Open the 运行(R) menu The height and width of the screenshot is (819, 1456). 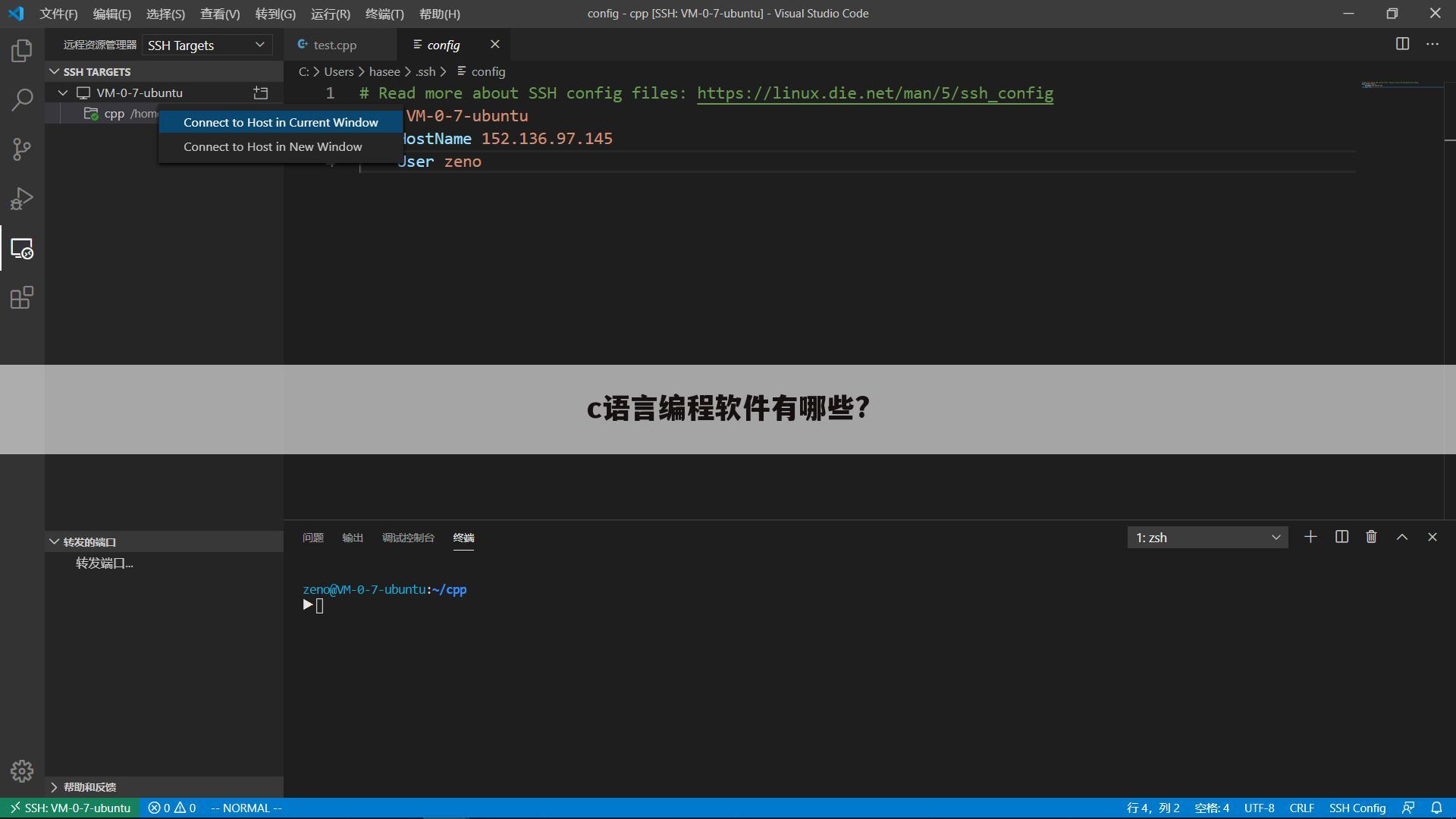331,14
